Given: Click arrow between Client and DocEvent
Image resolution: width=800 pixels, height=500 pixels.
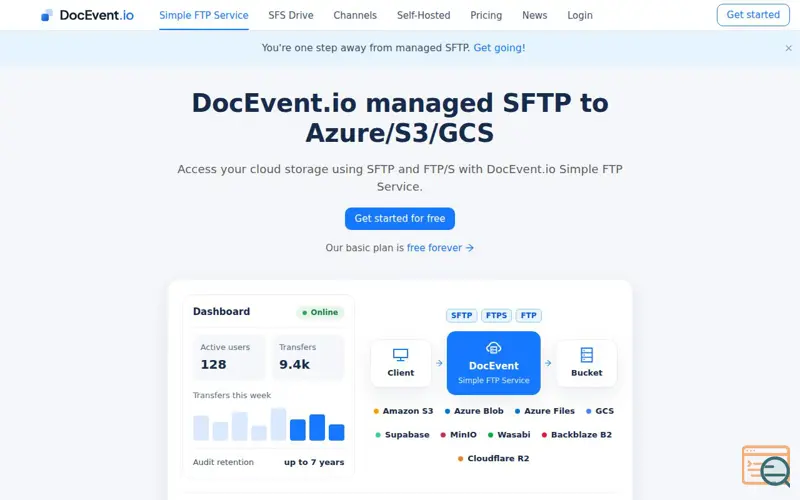Looking at the screenshot, I should (439, 363).
